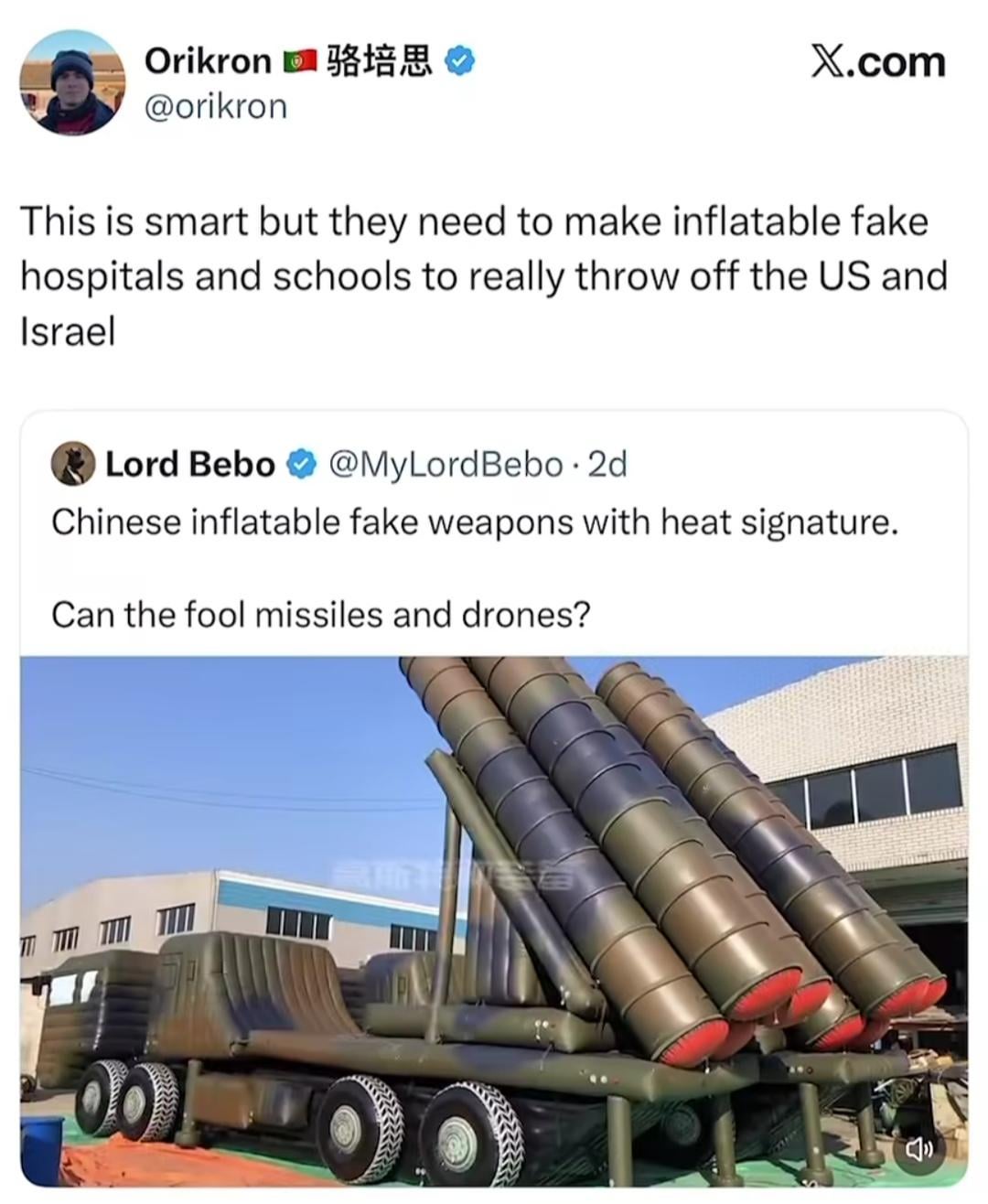Screen dimensions: 988x1204
Task: Click the Chinese name 骆培思
Action: click(379, 61)
